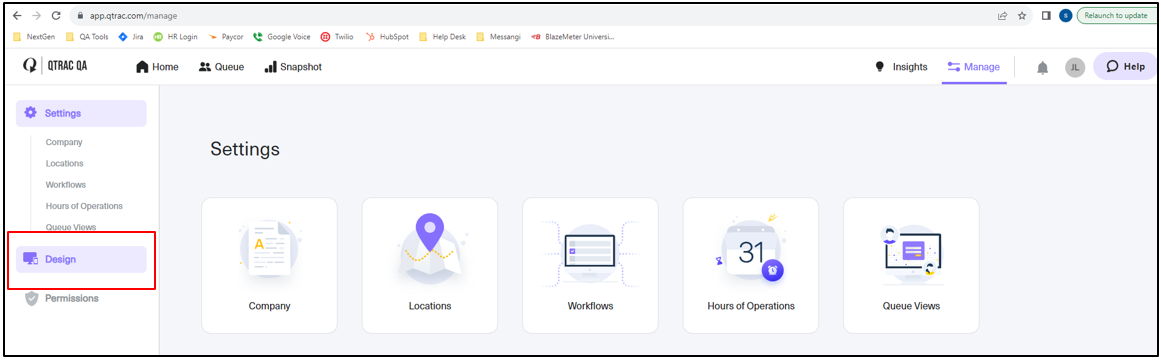Open the Locations map pin card
Viewport: 1161px width, 360px height.
pyautogui.click(x=430, y=265)
